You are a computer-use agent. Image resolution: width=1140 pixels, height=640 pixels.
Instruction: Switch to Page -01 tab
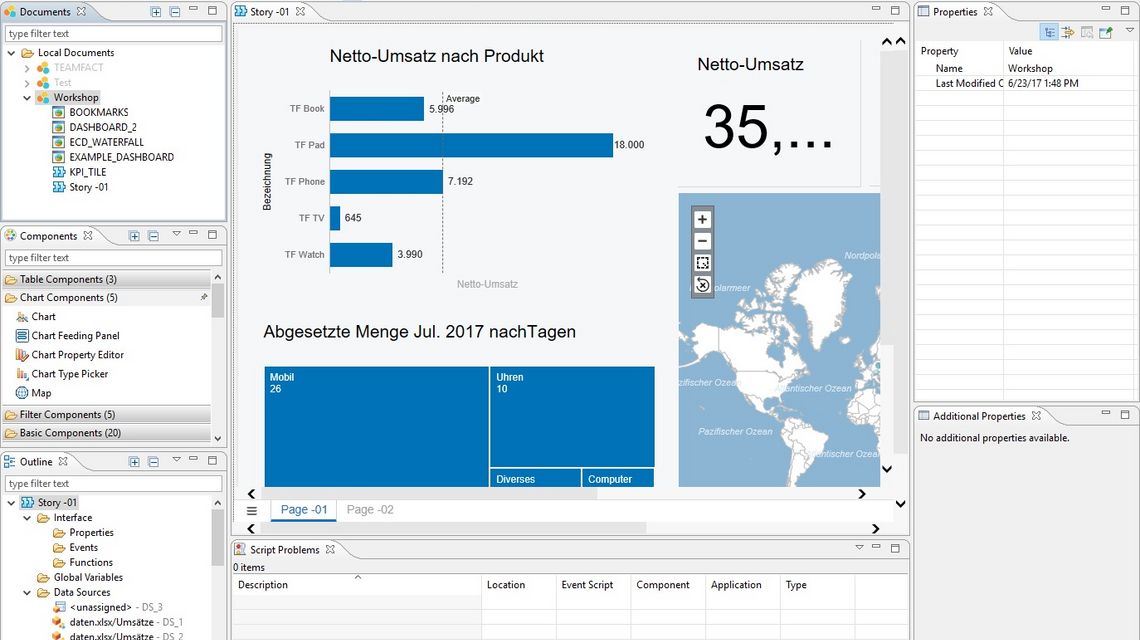[x=304, y=510]
